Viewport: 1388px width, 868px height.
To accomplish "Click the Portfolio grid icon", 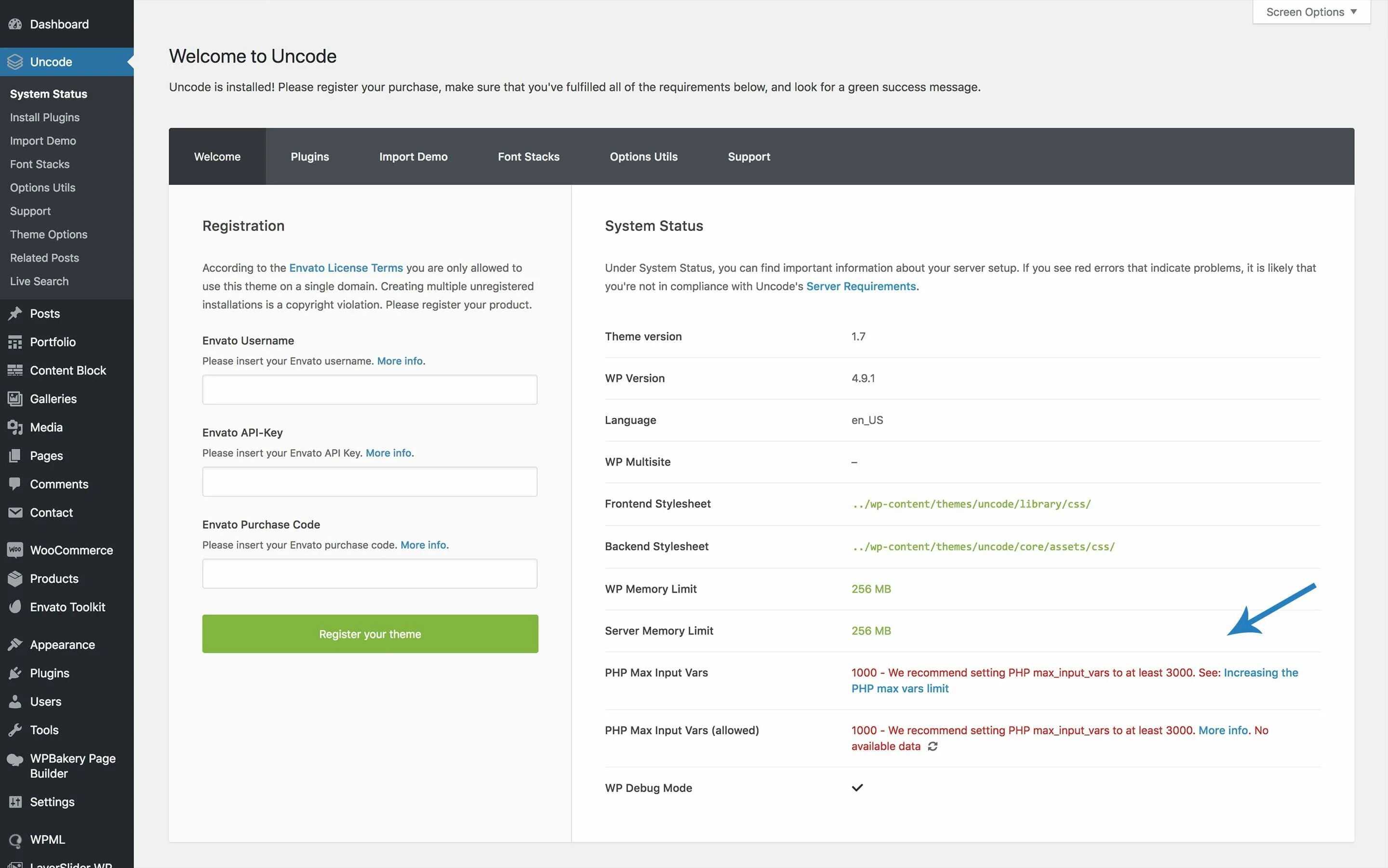I will 15,342.
